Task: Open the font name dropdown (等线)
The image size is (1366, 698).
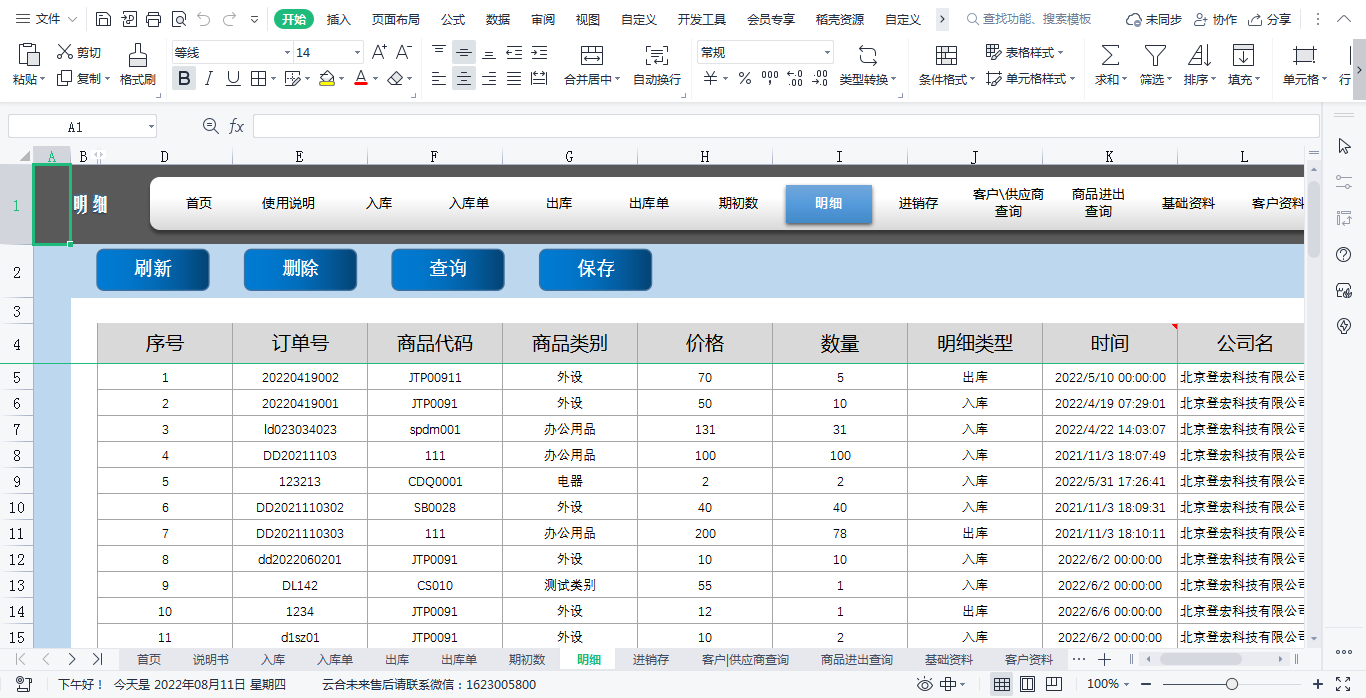Action: (287, 52)
